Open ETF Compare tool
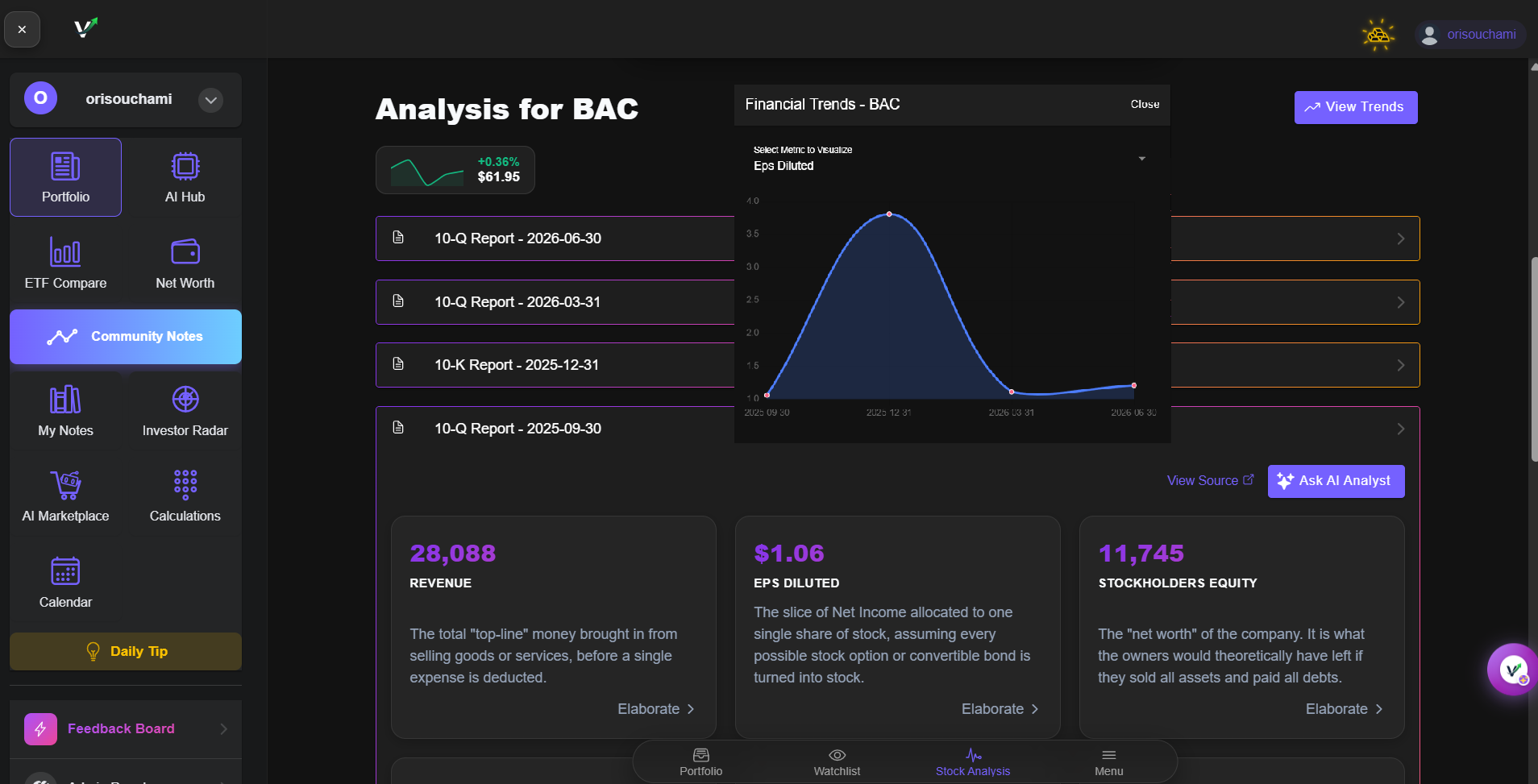This screenshot has width=1538, height=784. [x=65, y=263]
